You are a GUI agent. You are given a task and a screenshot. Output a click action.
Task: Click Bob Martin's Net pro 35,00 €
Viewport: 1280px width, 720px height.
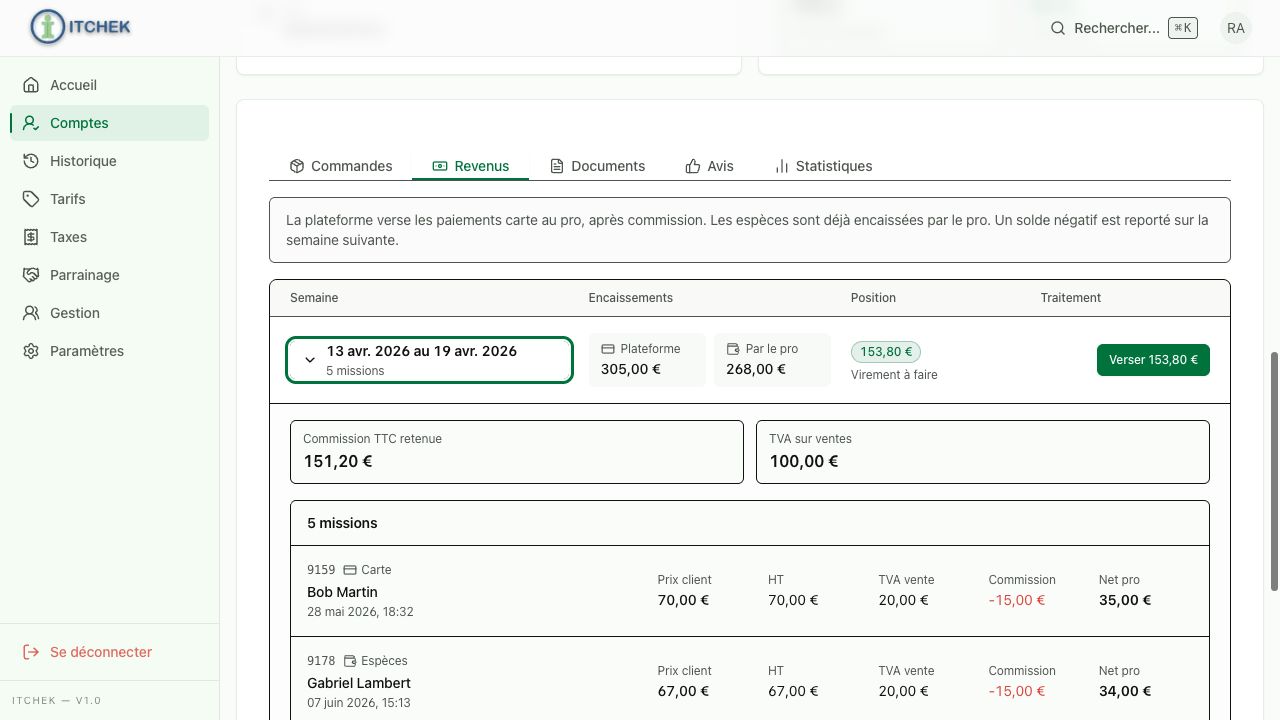1125,600
